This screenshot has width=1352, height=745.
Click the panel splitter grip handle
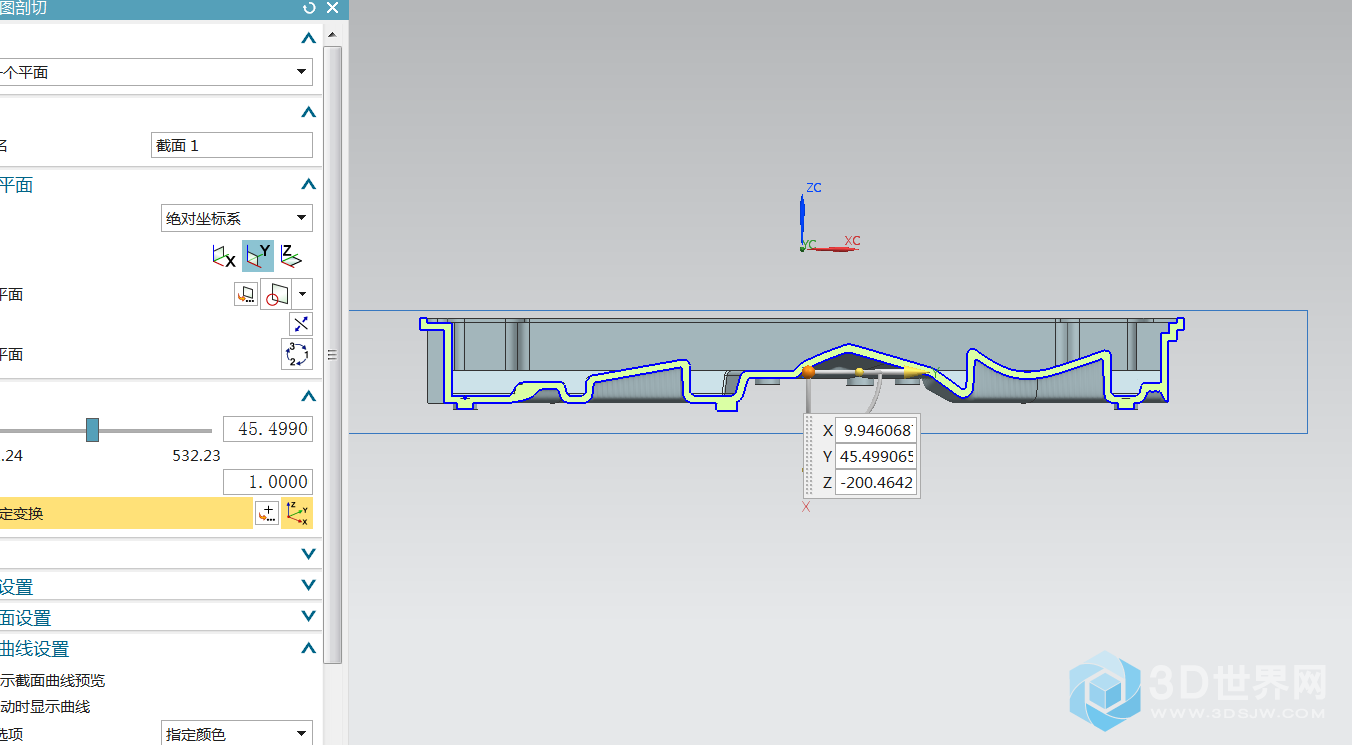pyautogui.click(x=332, y=354)
